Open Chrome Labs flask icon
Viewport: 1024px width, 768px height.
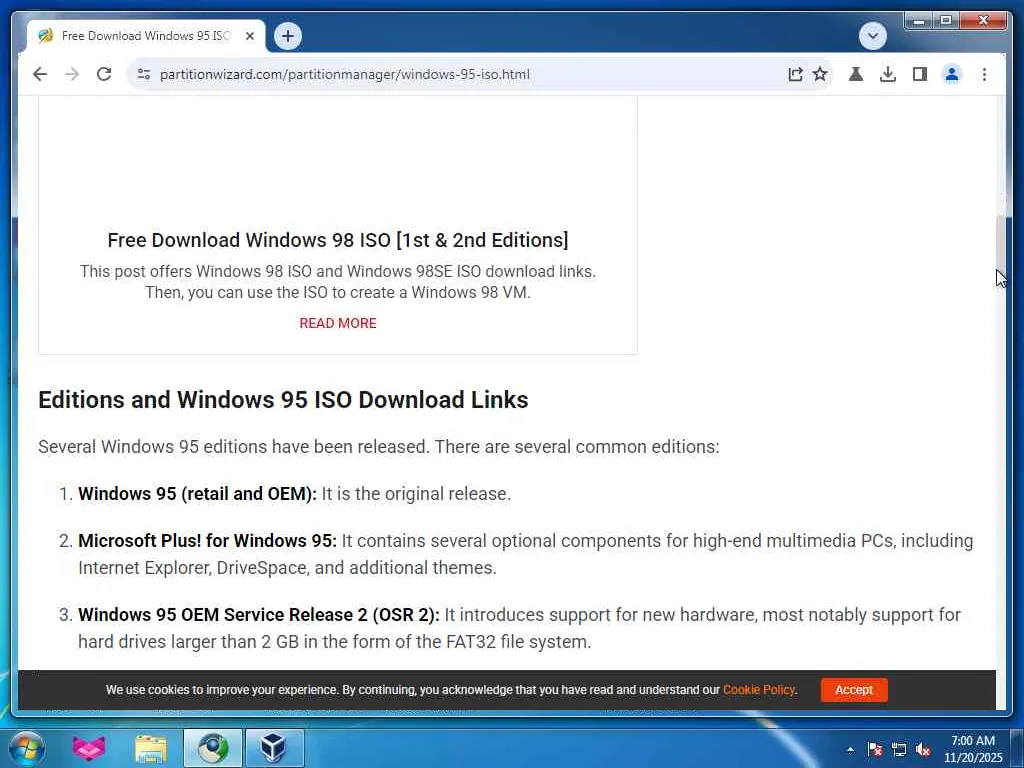click(x=856, y=74)
